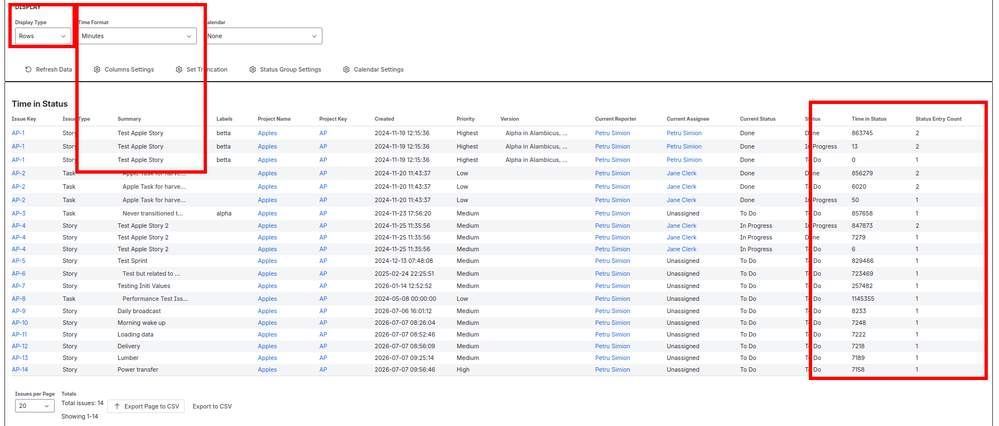Open issue link AP-8

click(x=18, y=298)
